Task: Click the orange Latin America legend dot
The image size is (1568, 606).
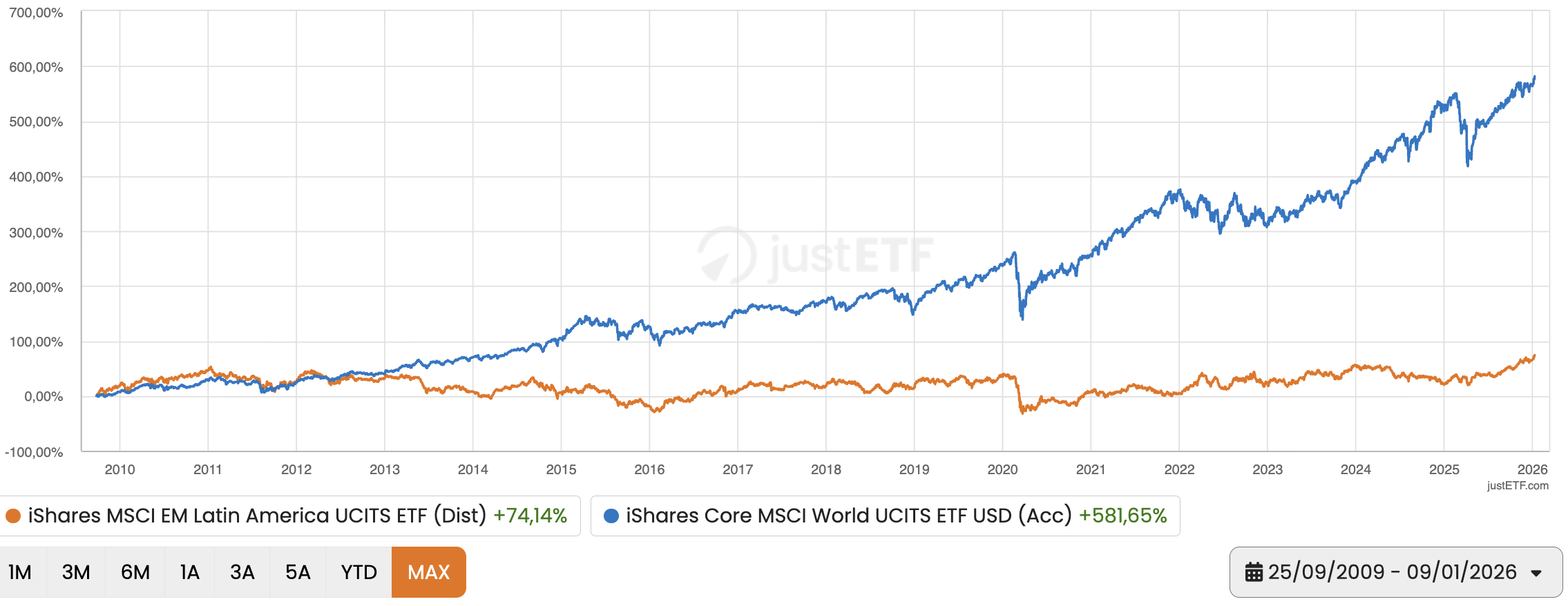Action: pyautogui.click(x=13, y=516)
